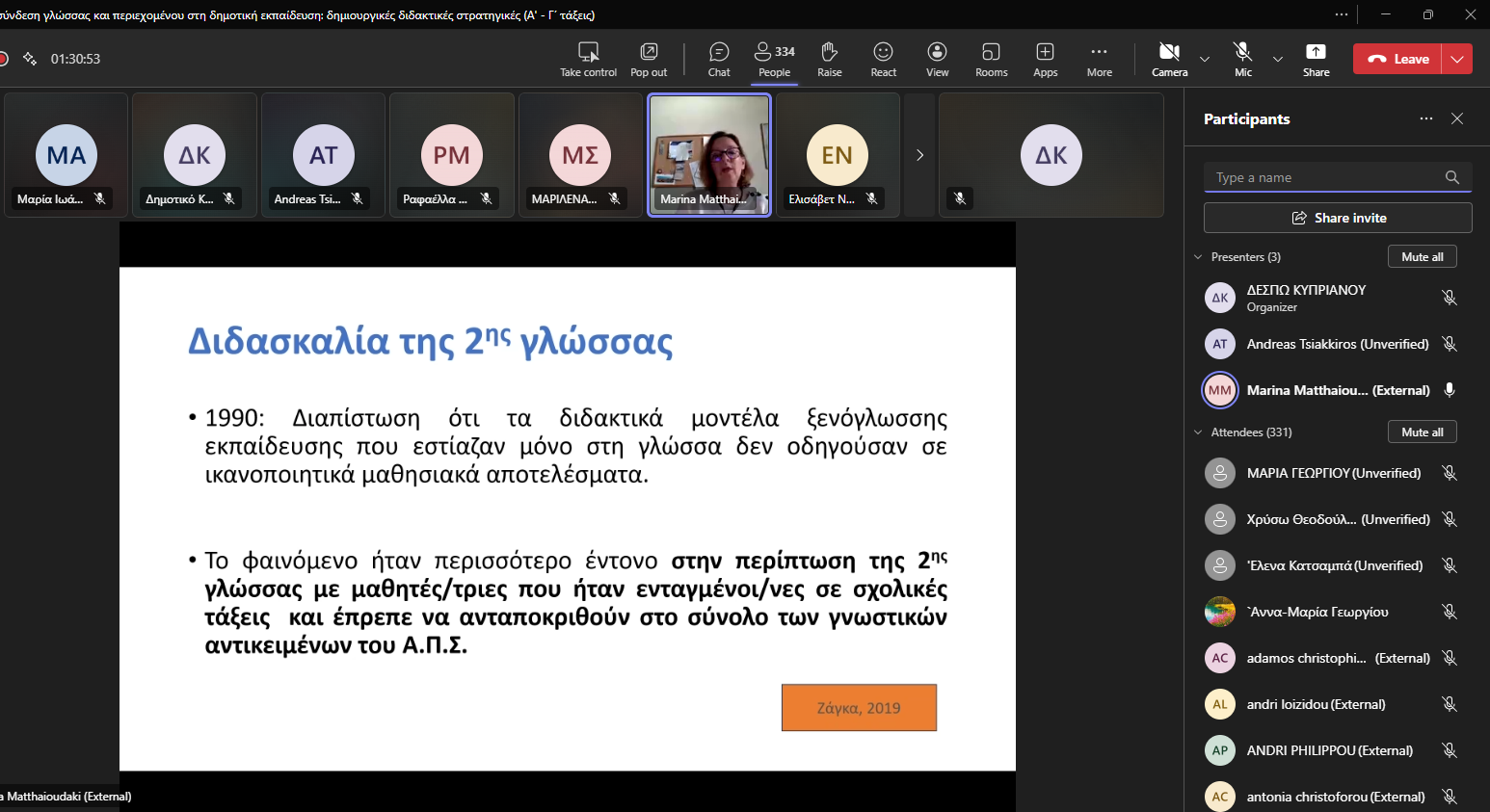1490x812 pixels.
Task: Collapse the Attendees (331) section
Action: (x=1198, y=432)
